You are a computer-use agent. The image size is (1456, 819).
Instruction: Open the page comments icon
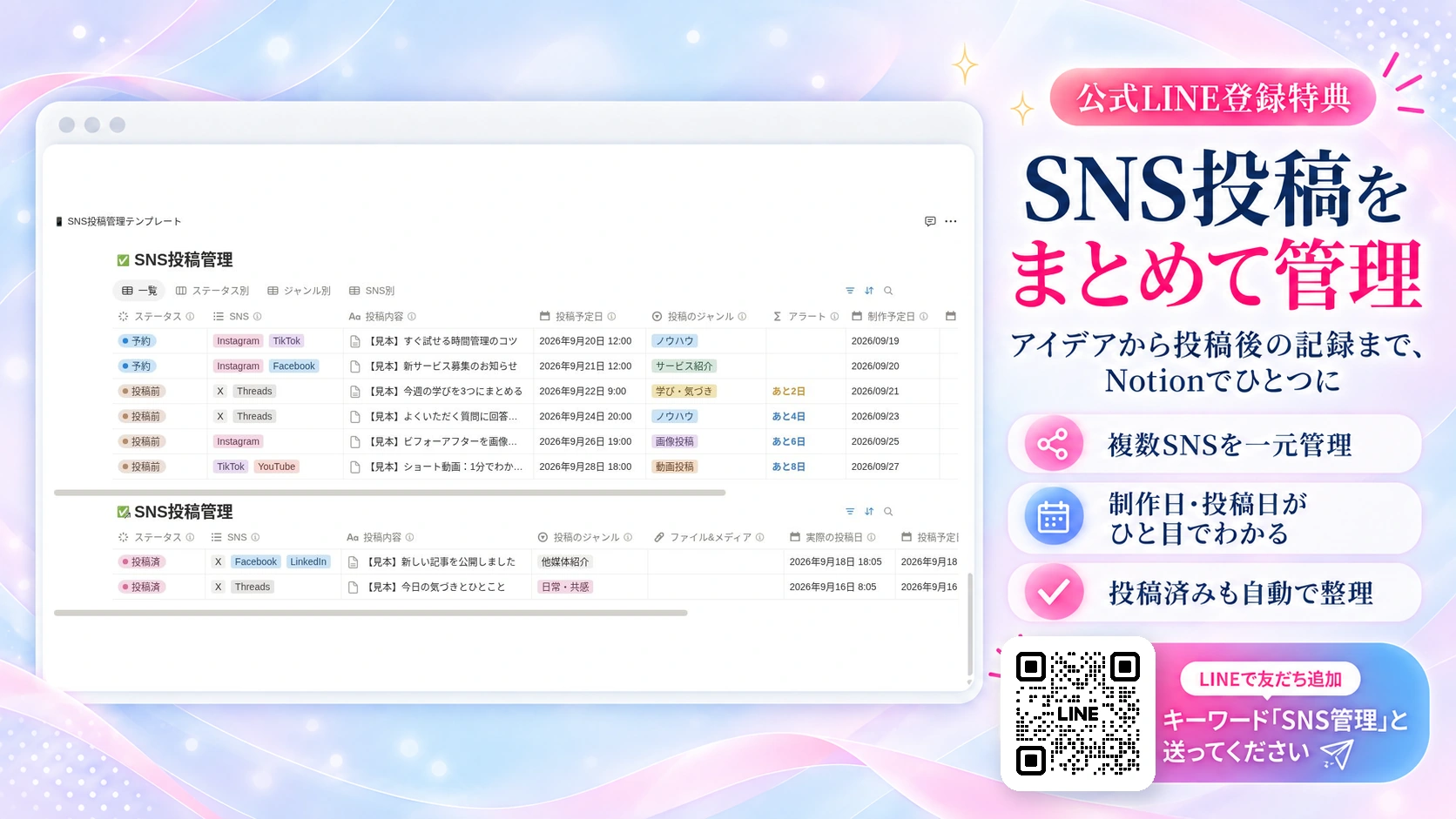[930, 221]
